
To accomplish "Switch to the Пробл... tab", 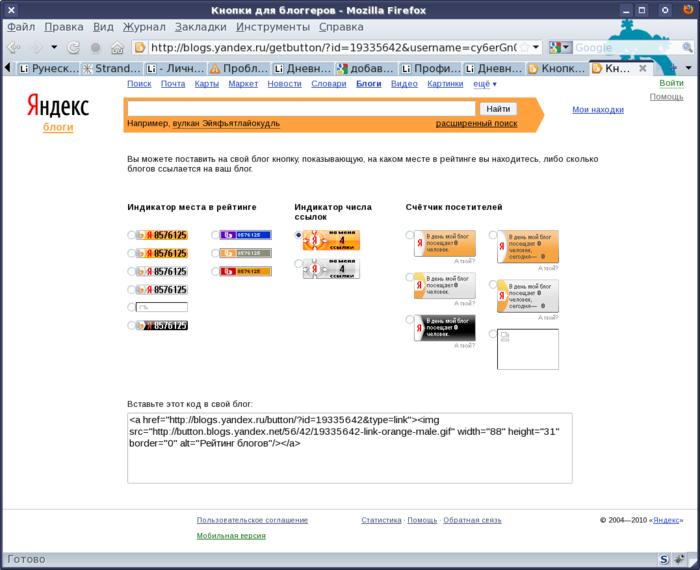I will point(239,68).
